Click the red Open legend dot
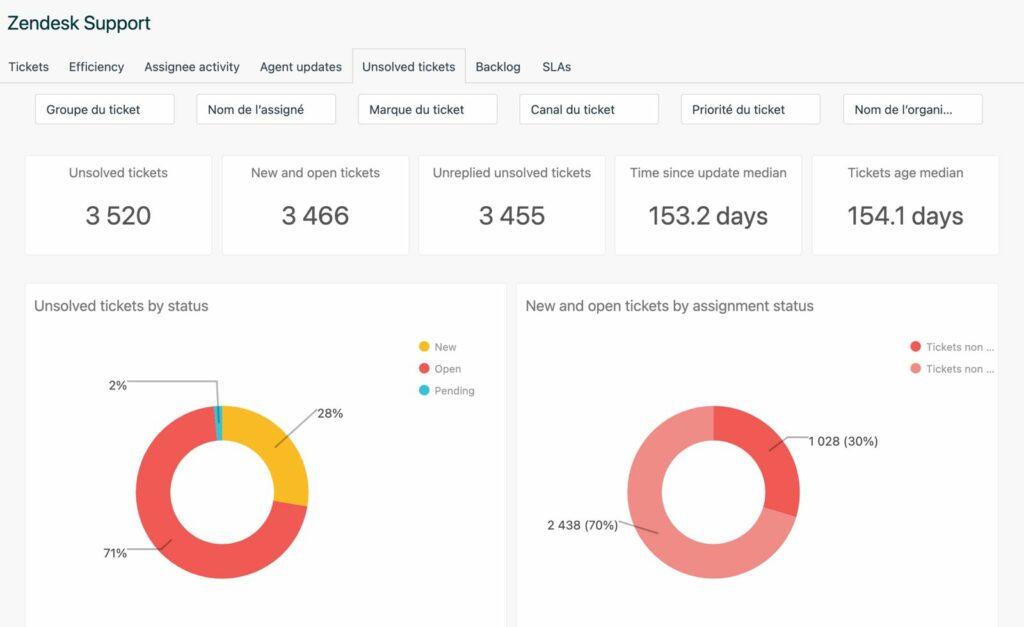This screenshot has height=627, width=1024. tap(424, 368)
